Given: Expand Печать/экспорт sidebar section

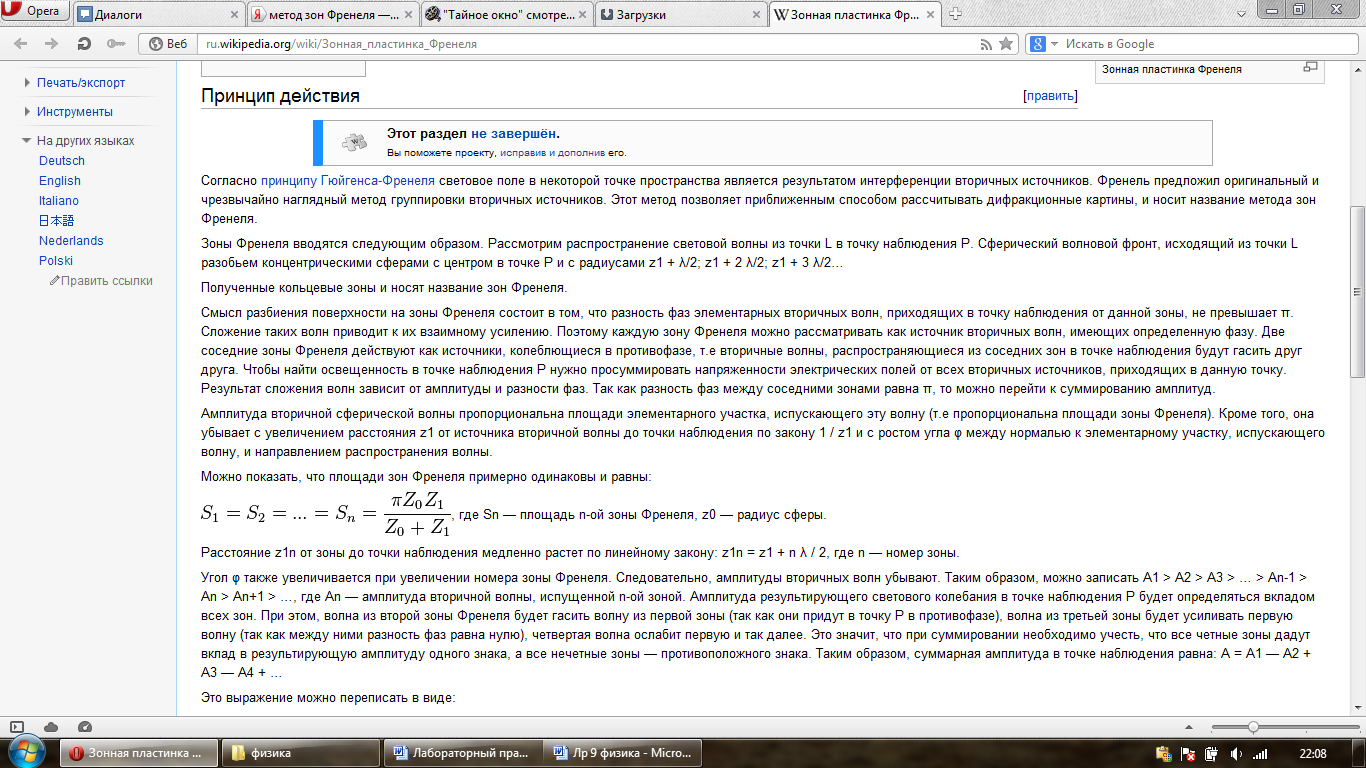Looking at the screenshot, I should pyautogui.click(x=81, y=83).
